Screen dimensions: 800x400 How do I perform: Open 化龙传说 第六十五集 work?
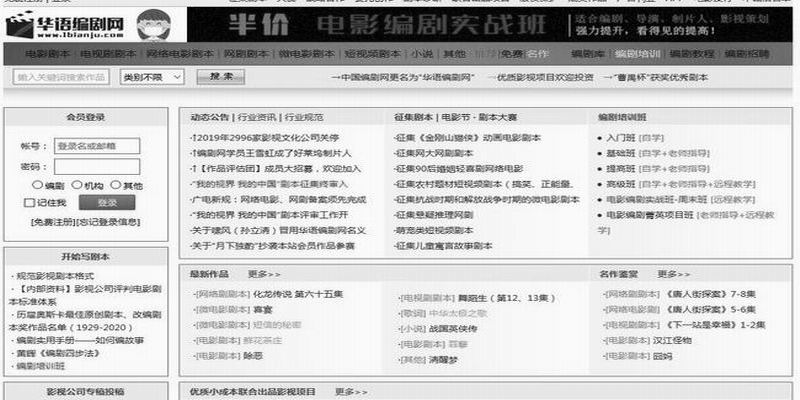click(x=298, y=294)
